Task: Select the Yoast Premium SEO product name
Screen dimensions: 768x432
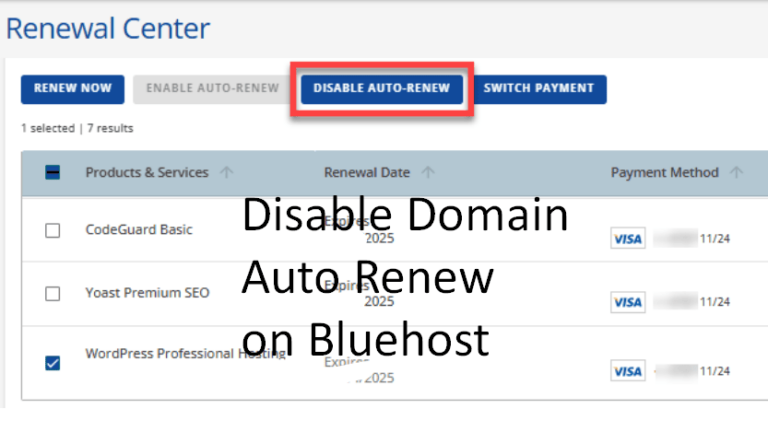Action: tap(147, 293)
